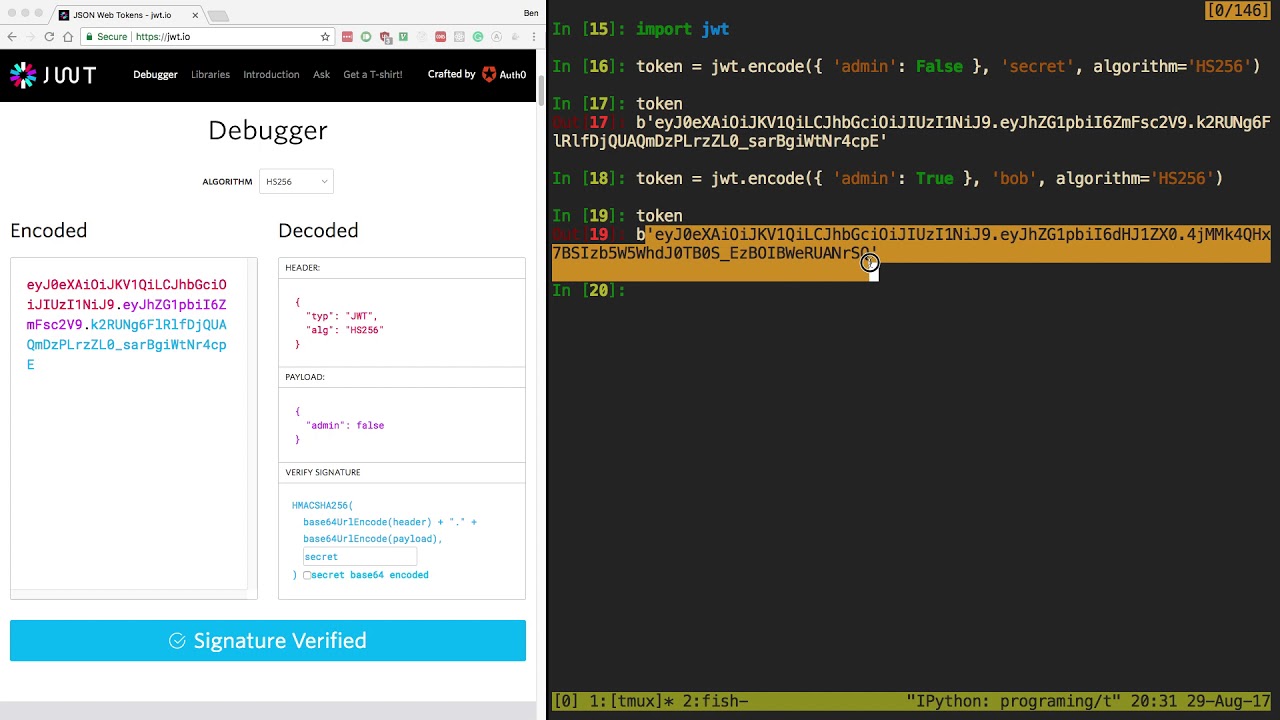Click the HMACSHA256( signature formula text
Screen dimensions: 1280x720
tap(322, 506)
